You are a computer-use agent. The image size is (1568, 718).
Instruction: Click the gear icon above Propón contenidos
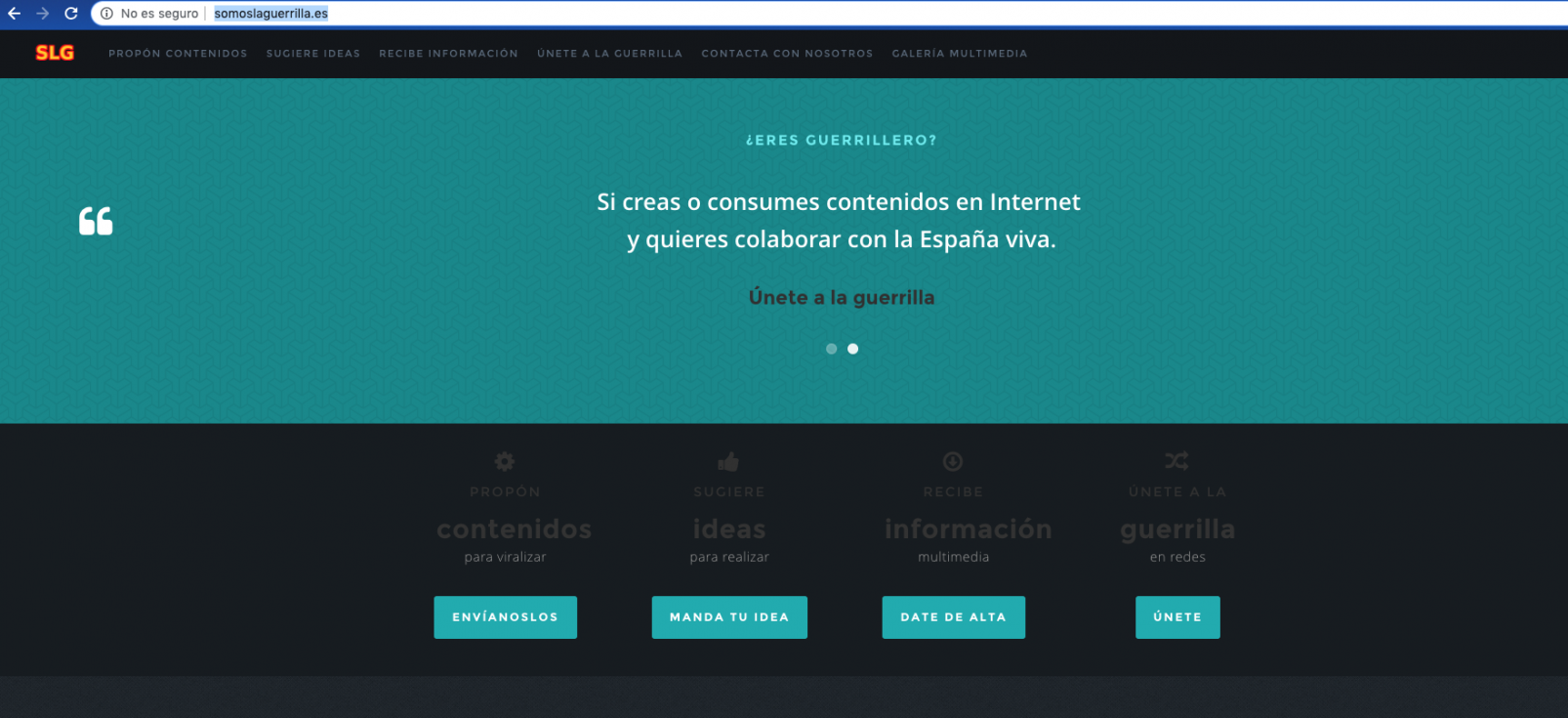click(x=505, y=461)
